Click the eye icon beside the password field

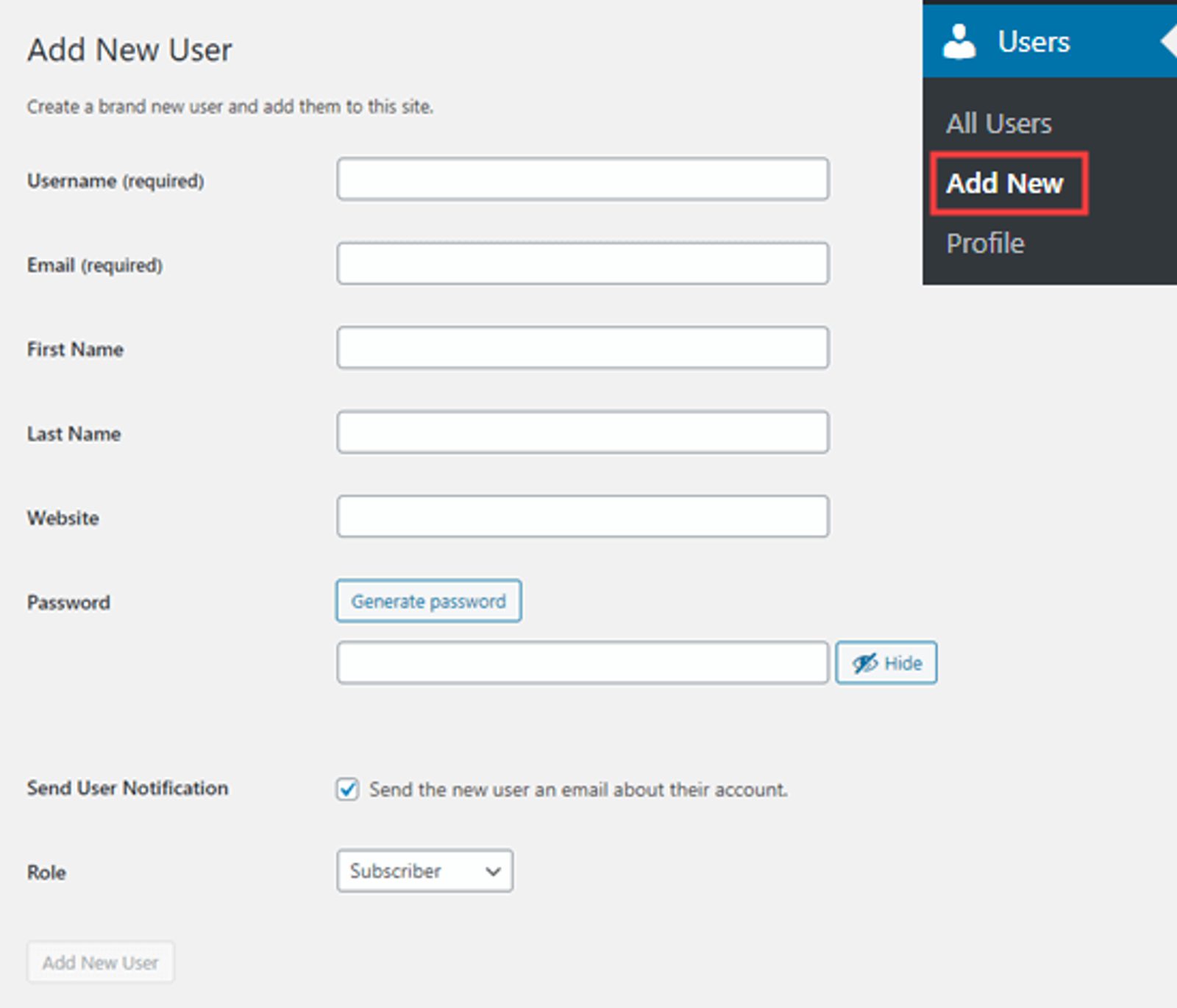[865, 662]
